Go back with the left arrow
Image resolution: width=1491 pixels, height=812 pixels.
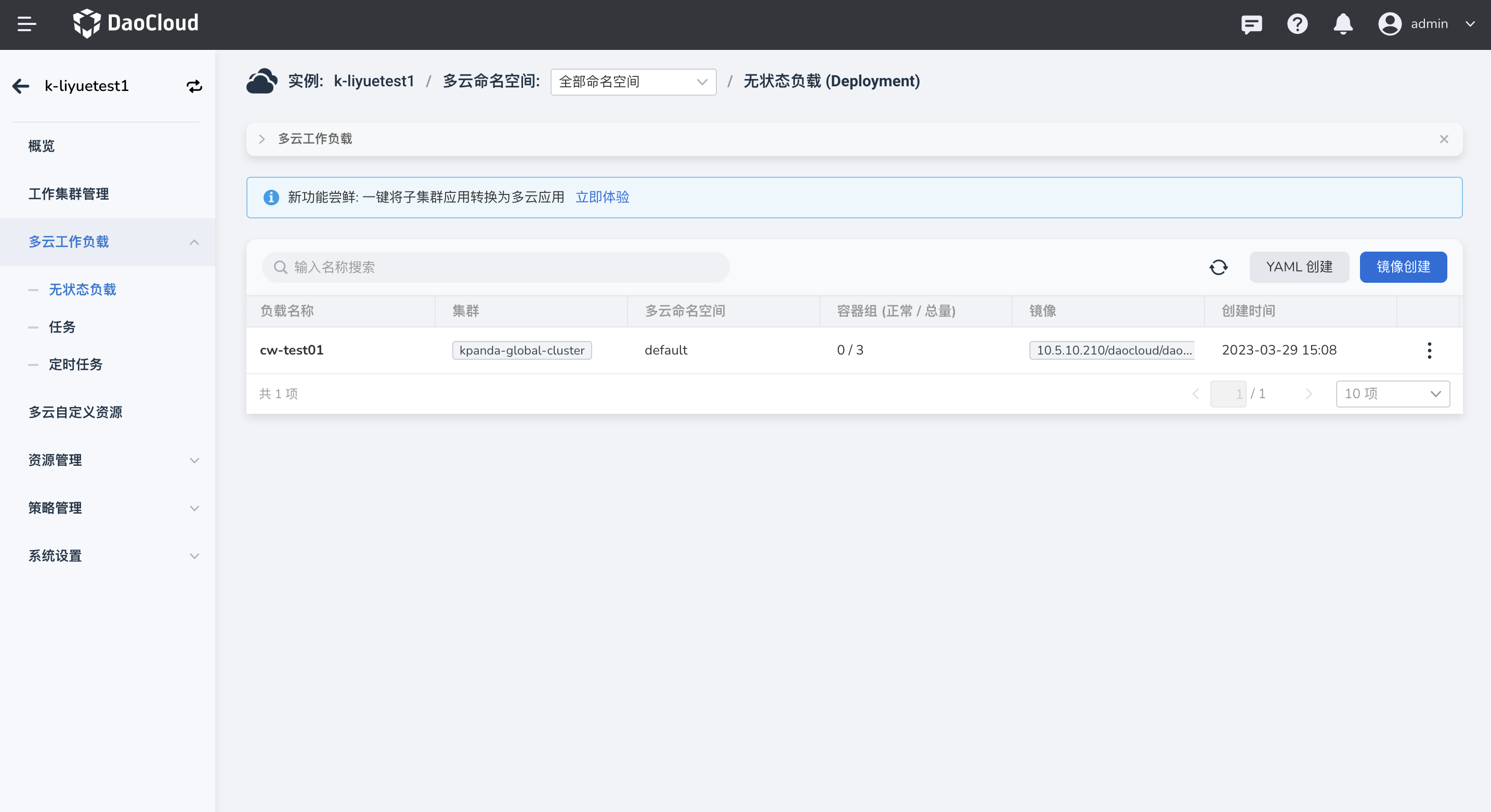coord(21,86)
